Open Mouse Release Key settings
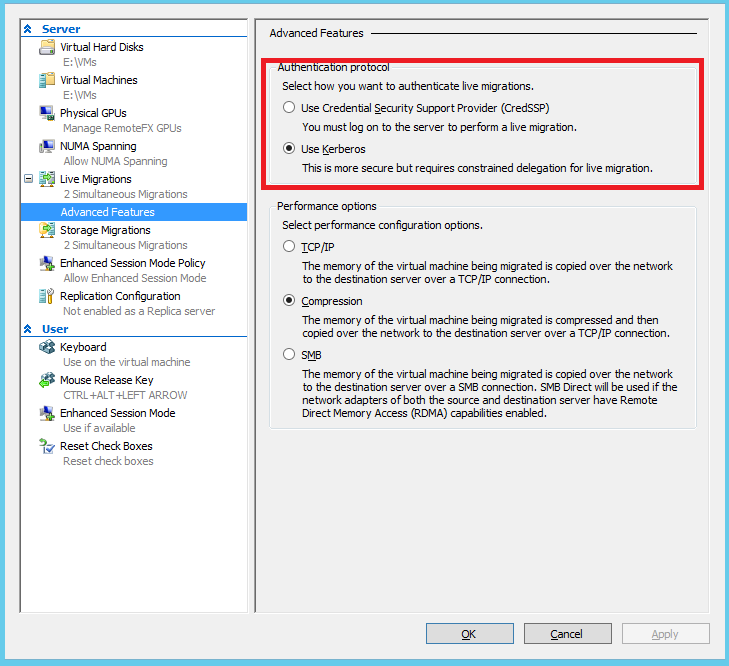 (x=106, y=380)
